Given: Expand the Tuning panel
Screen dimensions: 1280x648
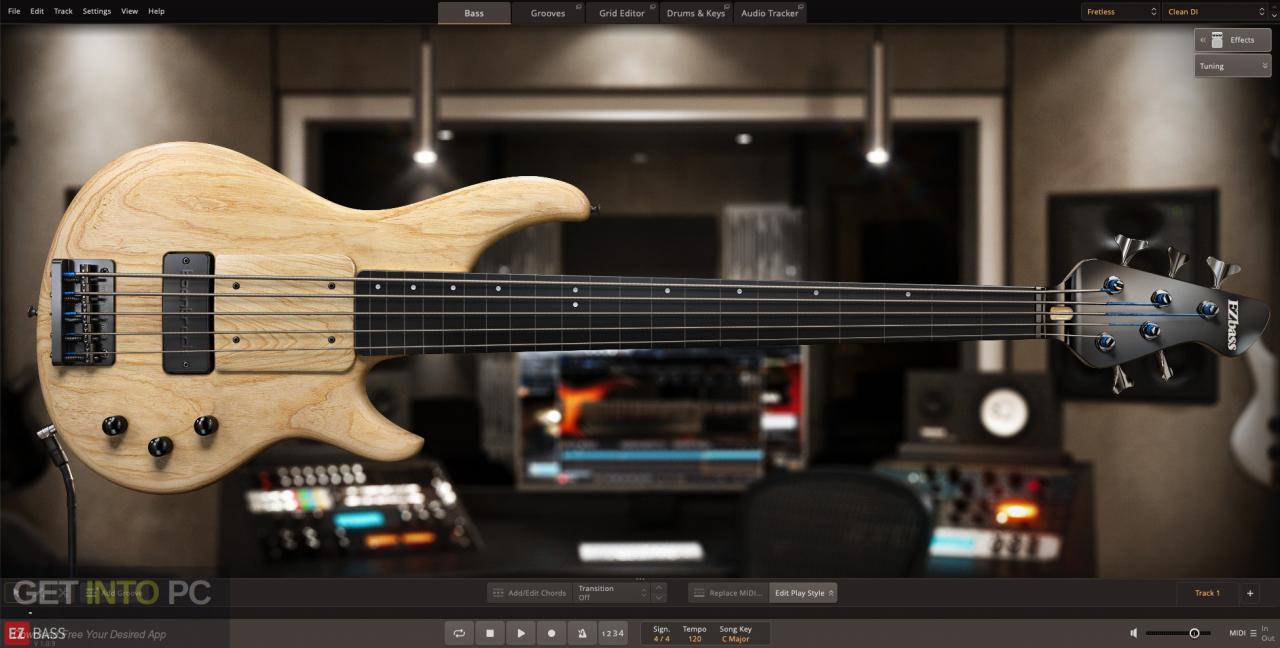Looking at the screenshot, I should (1233, 66).
